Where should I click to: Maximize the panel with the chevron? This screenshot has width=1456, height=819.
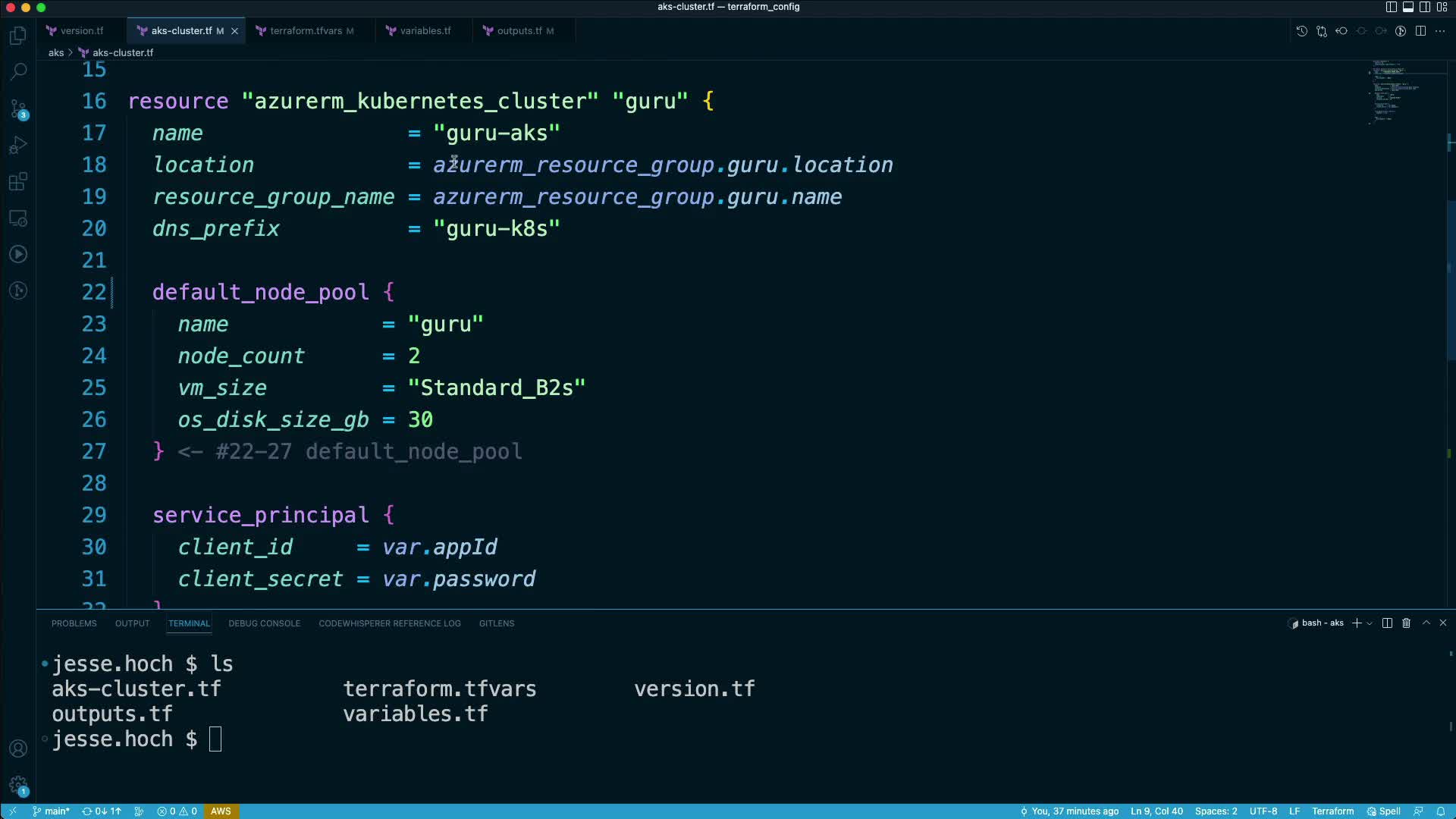tap(1426, 623)
